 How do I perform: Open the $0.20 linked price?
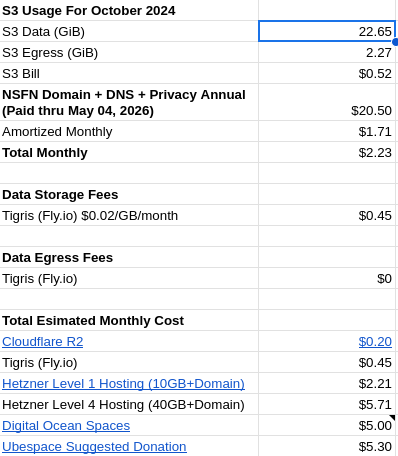[x=375, y=342]
